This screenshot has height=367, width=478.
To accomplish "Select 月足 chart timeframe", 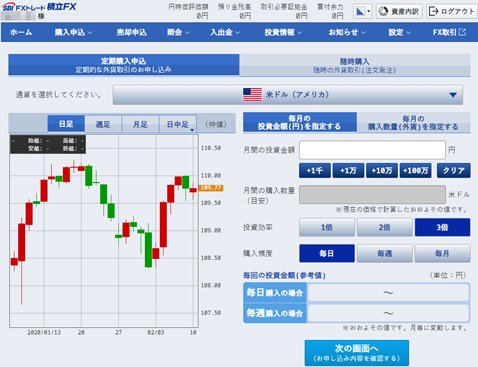I will (140, 124).
